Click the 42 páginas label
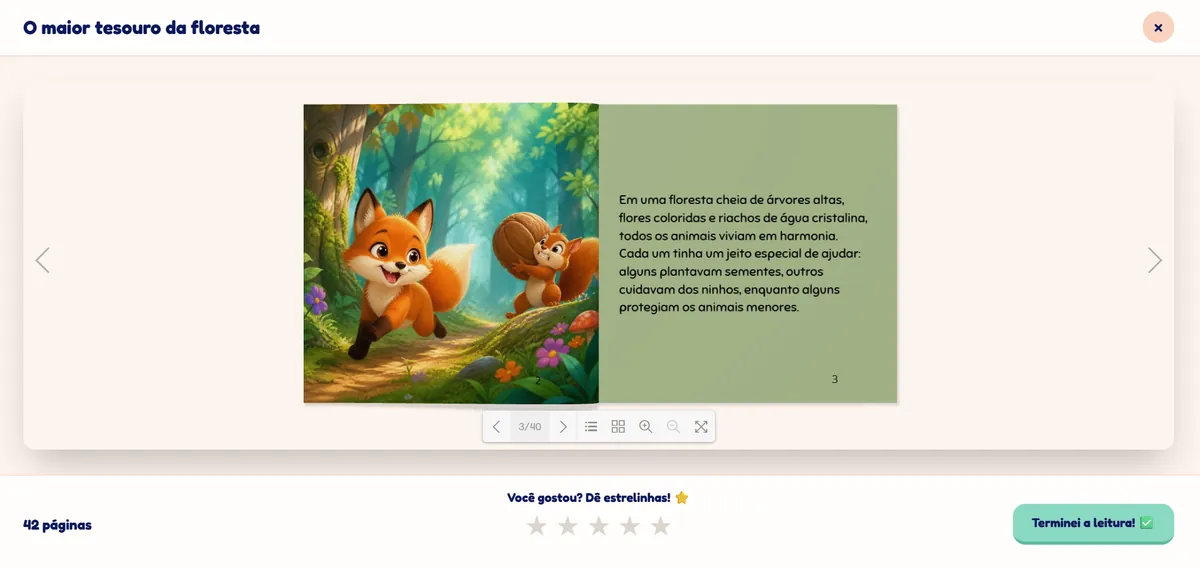The width and height of the screenshot is (1200, 568). click(57, 525)
